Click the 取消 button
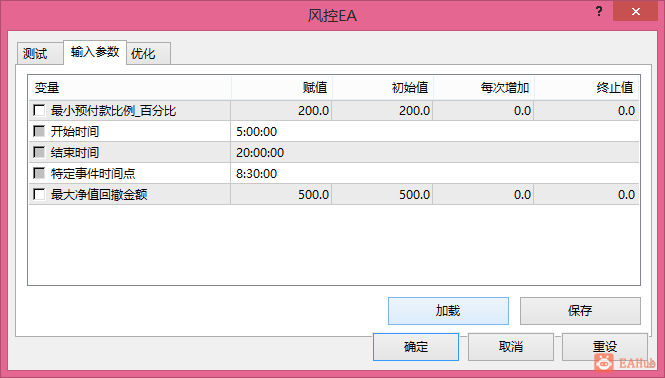The image size is (665, 378). coord(511,347)
